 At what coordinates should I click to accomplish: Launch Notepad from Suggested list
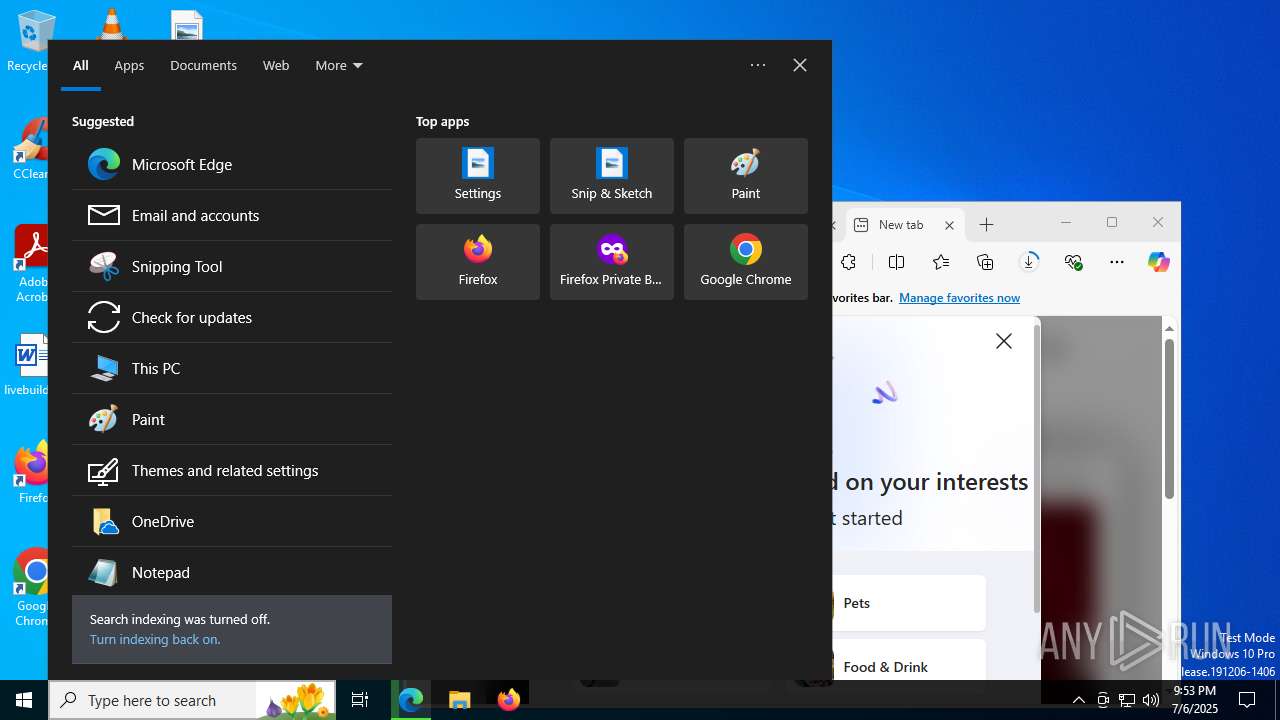[231, 572]
